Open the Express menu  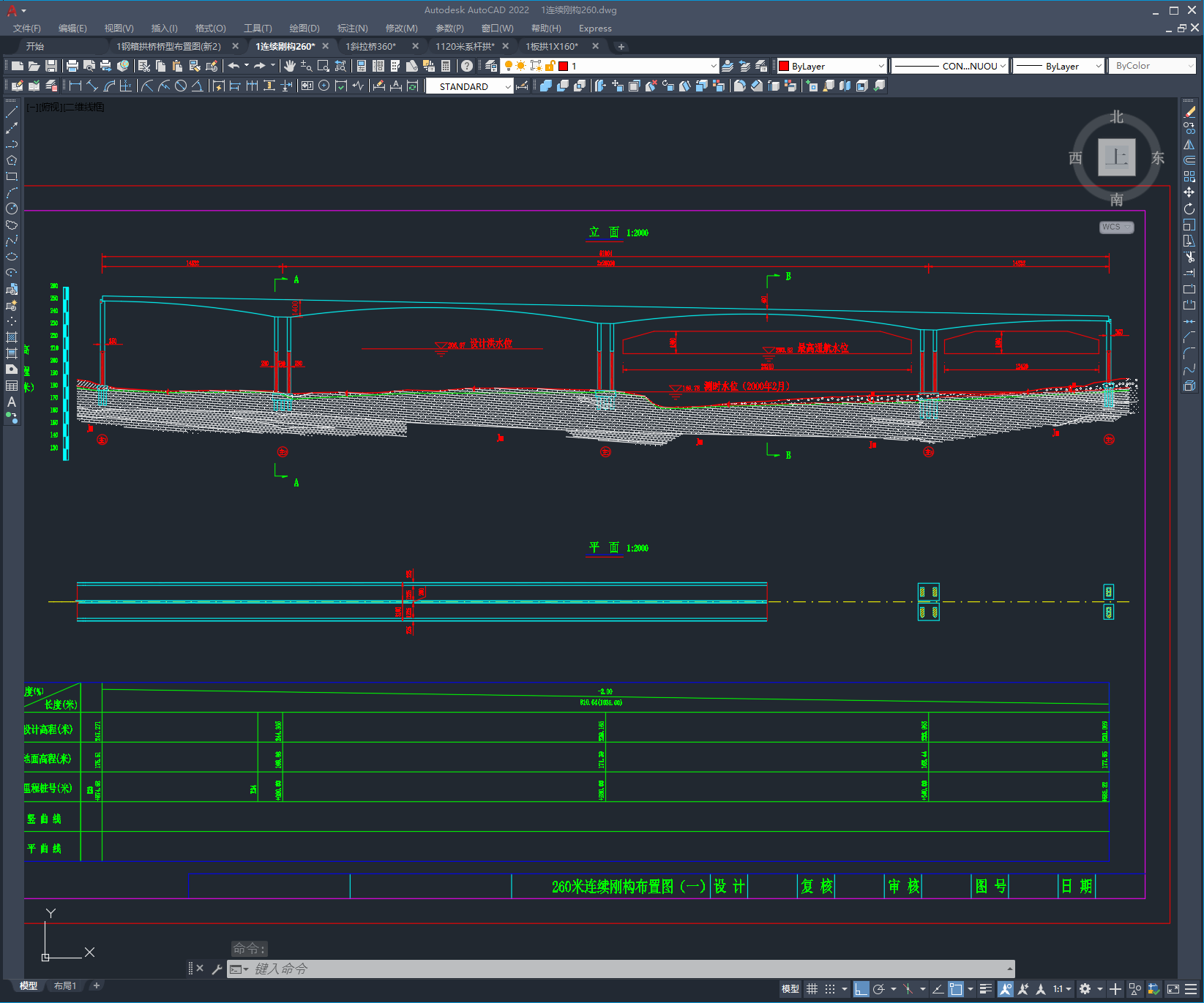pyautogui.click(x=595, y=29)
